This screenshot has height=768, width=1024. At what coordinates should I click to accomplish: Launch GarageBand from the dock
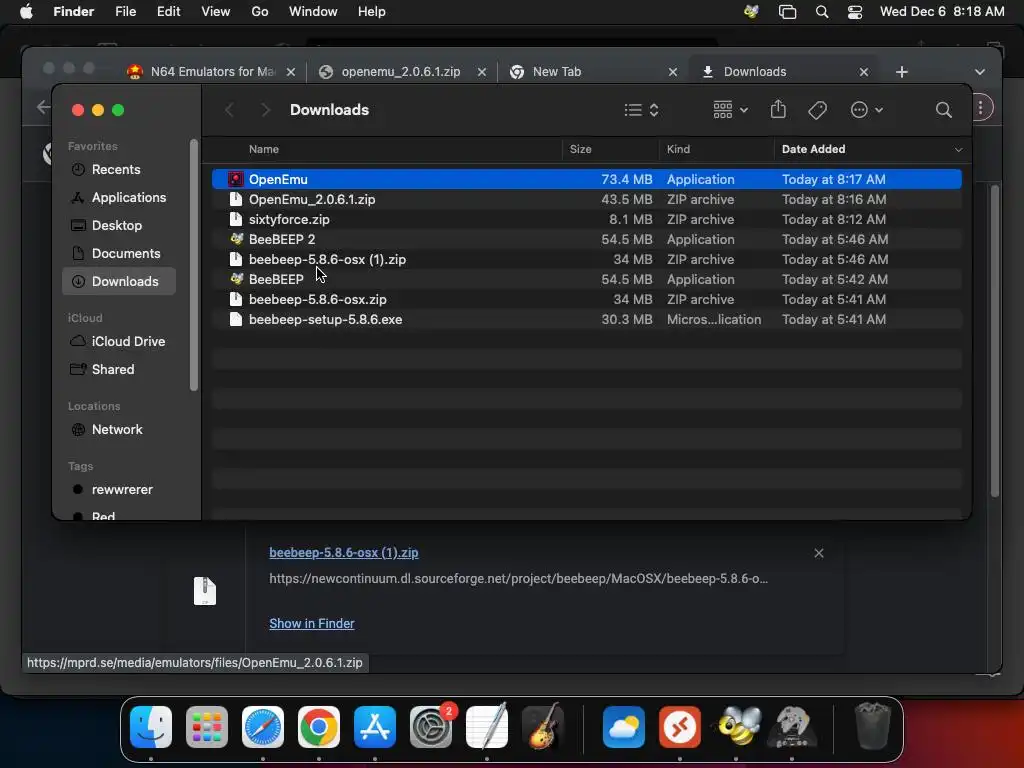coord(543,727)
